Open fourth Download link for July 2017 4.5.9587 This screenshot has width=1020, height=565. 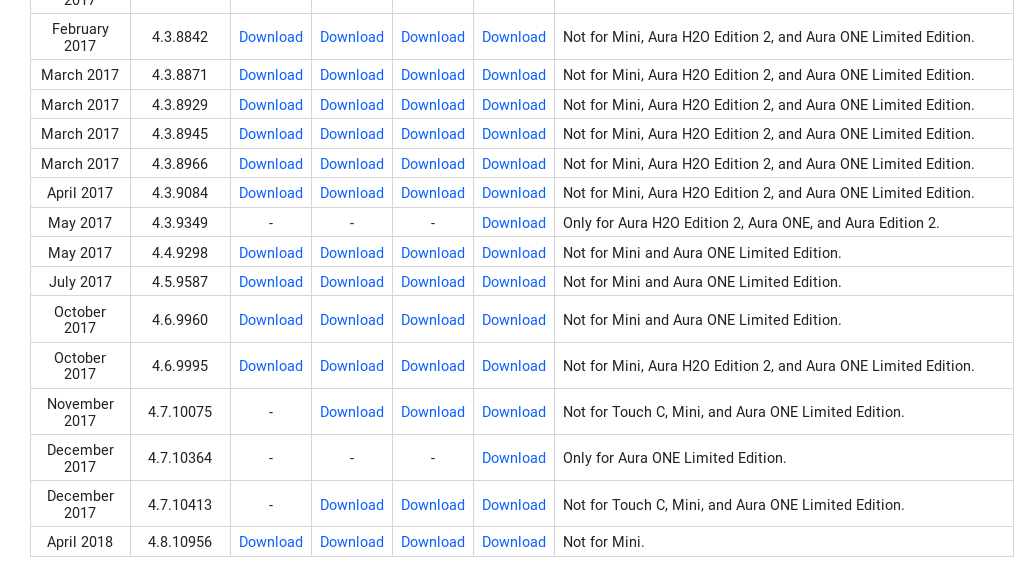pos(514,282)
